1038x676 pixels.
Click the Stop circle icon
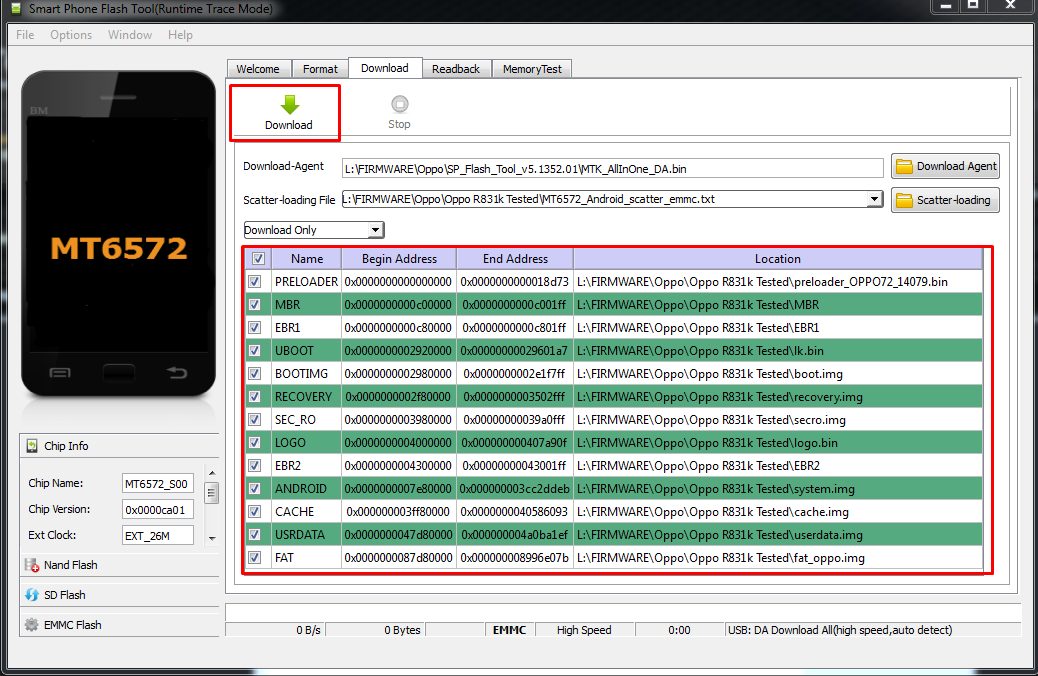(400, 105)
